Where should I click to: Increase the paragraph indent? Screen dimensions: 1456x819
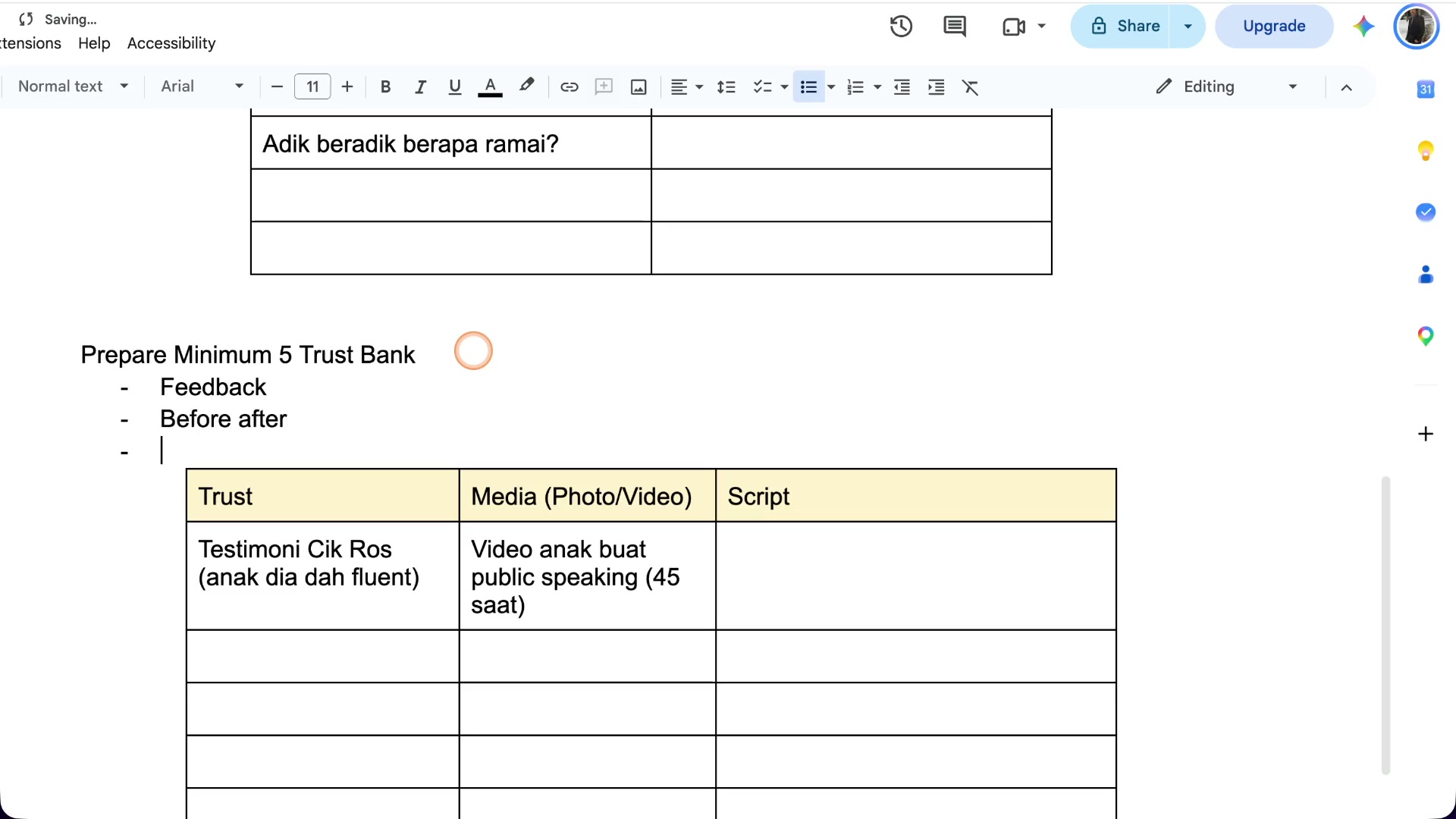937,87
